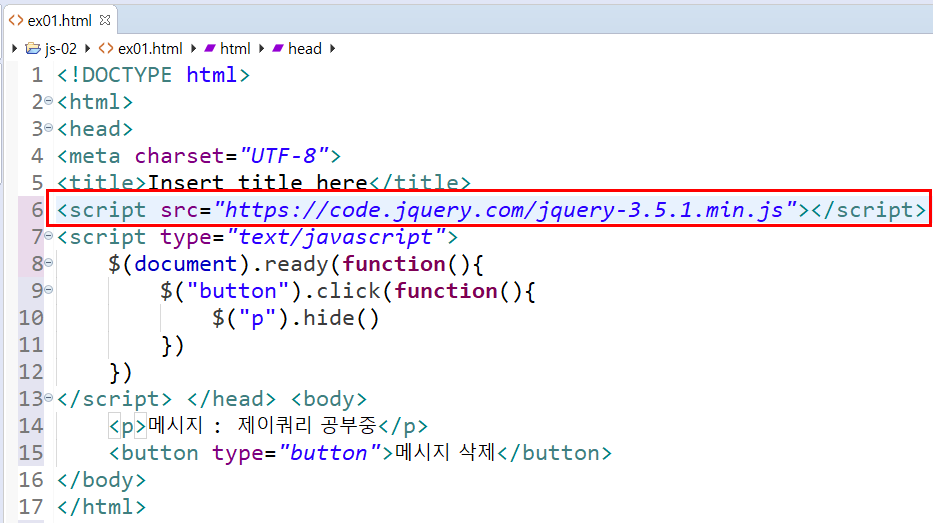Click the "</body>" tag on line 16
The height and width of the screenshot is (523, 933).
click(101, 480)
